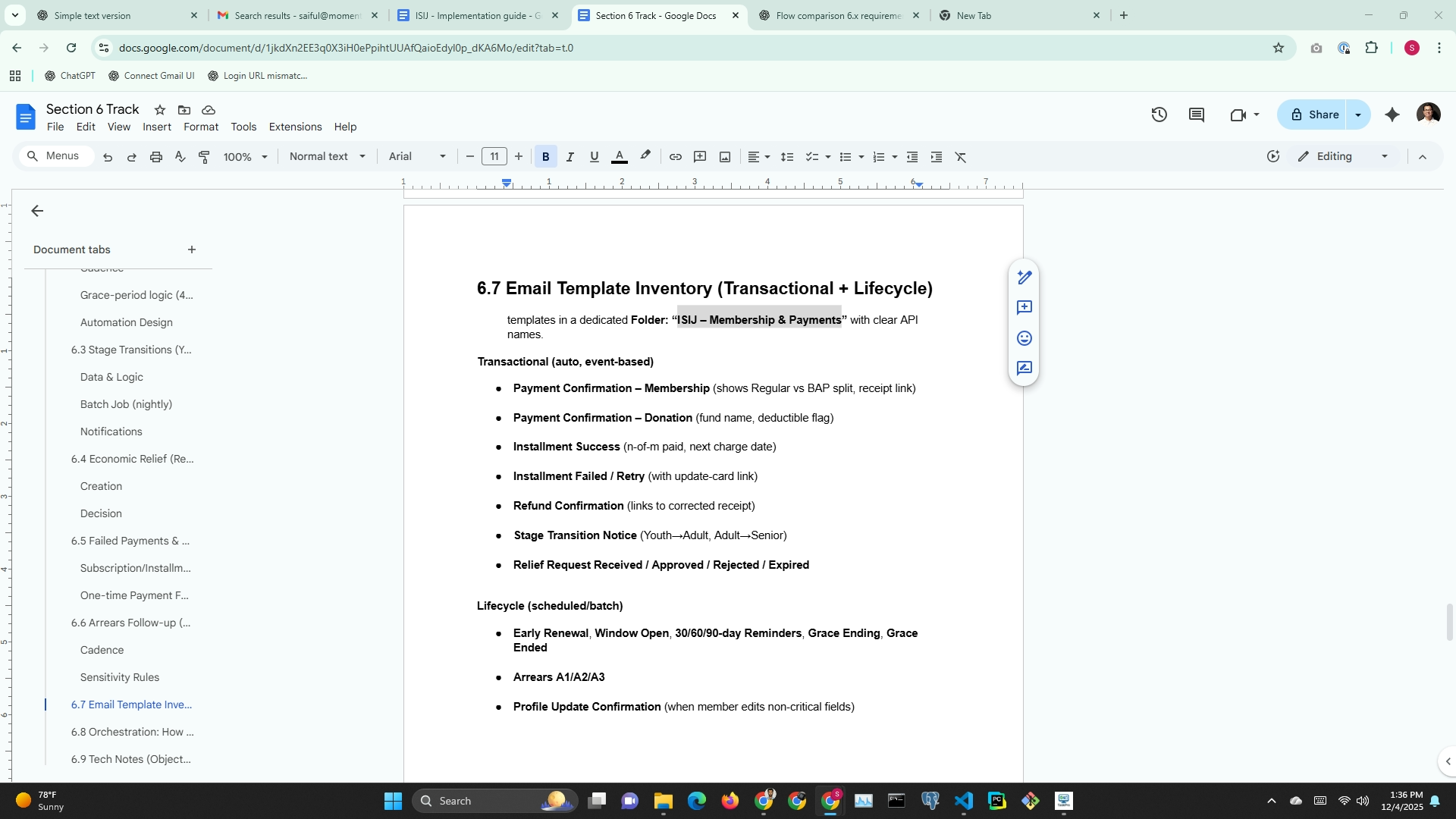1456x819 pixels.
Task: Toggle italic formatting
Action: click(570, 157)
